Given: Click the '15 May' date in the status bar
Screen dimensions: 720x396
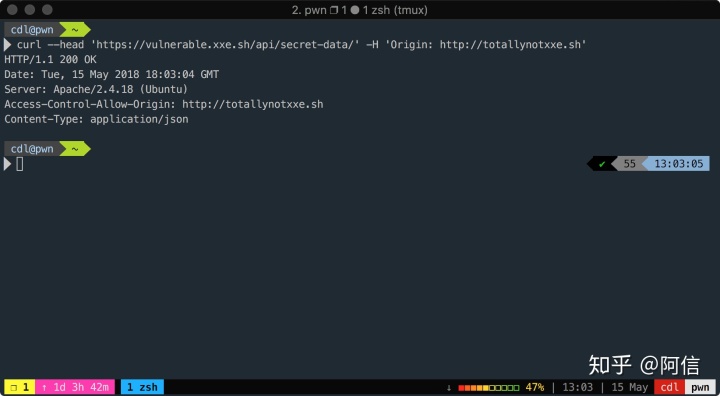Looking at the screenshot, I should (630, 387).
